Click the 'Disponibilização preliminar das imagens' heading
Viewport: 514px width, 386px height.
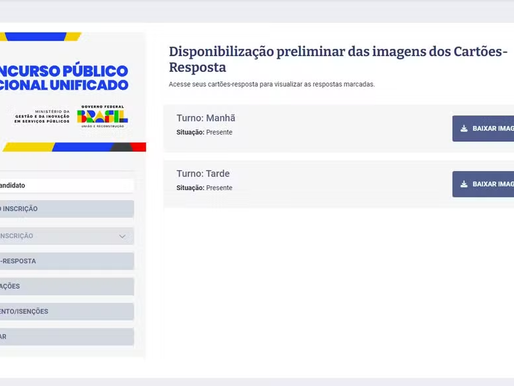(338, 59)
